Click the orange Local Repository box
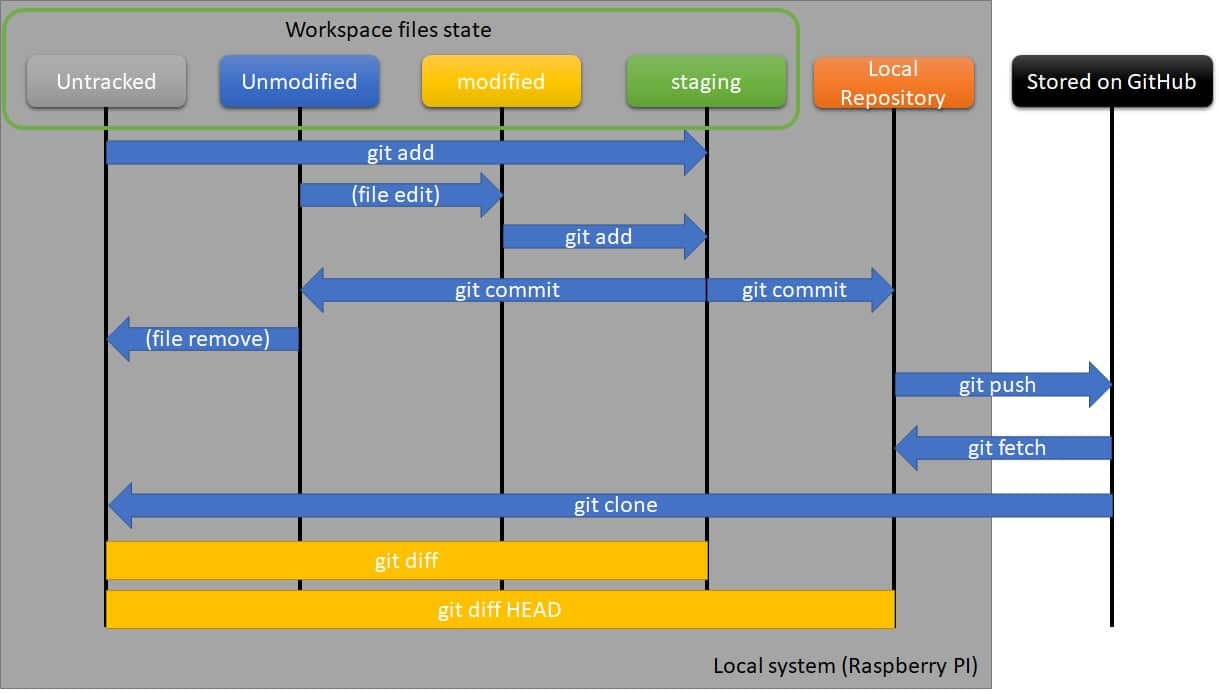This screenshot has width=1219, height=694. tap(893, 82)
